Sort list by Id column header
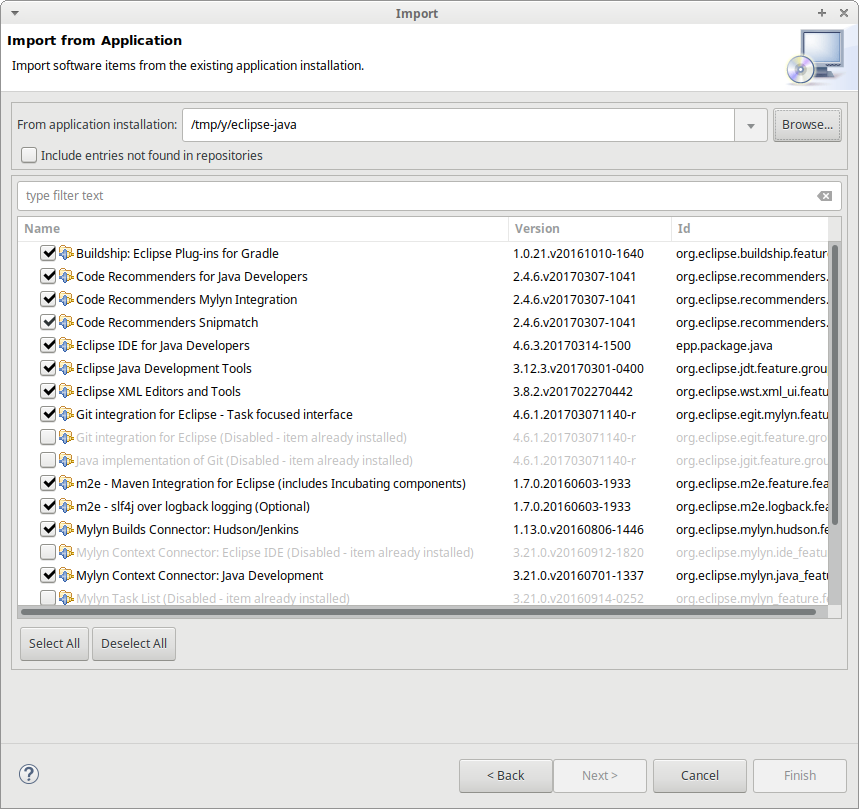Image resolution: width=859 pixels, height=809 pixels. pos(750,228)
